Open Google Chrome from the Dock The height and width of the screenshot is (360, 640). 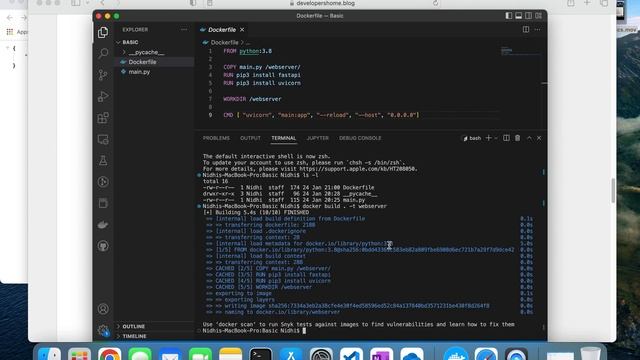(x=109, y=354)
